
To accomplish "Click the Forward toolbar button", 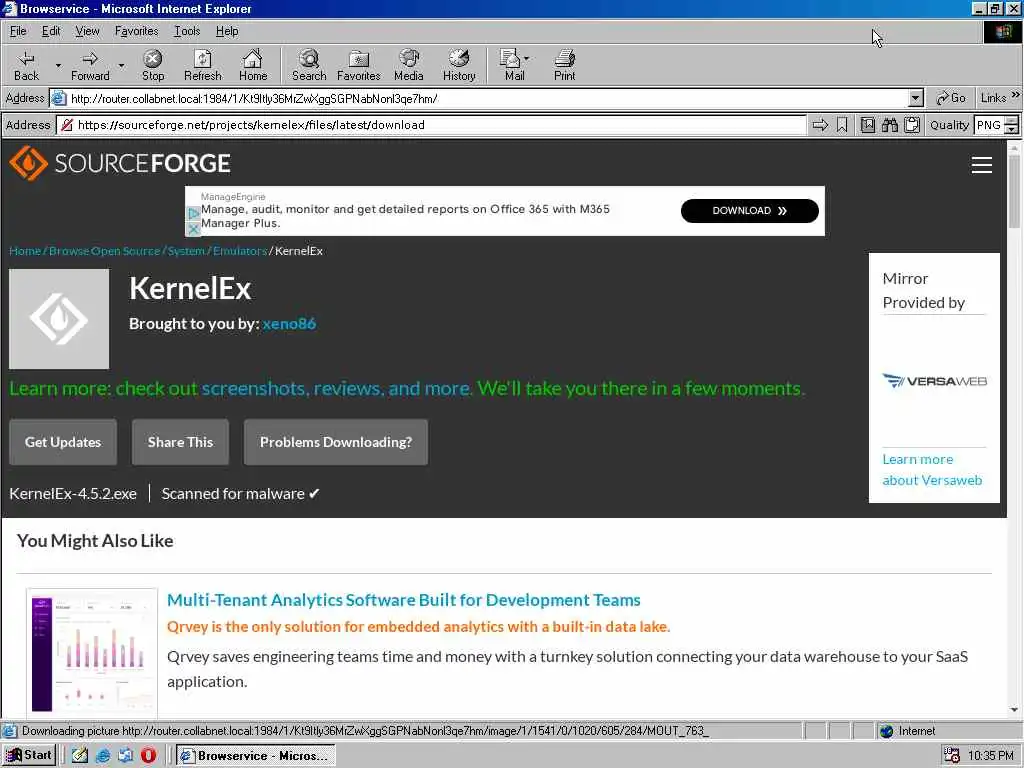I will (x=90, y=65).
